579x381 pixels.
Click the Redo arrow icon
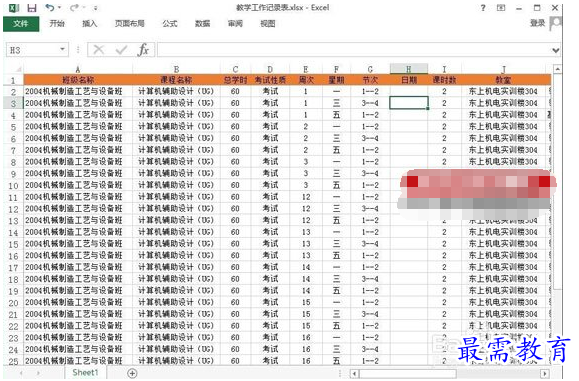[75, 7]
